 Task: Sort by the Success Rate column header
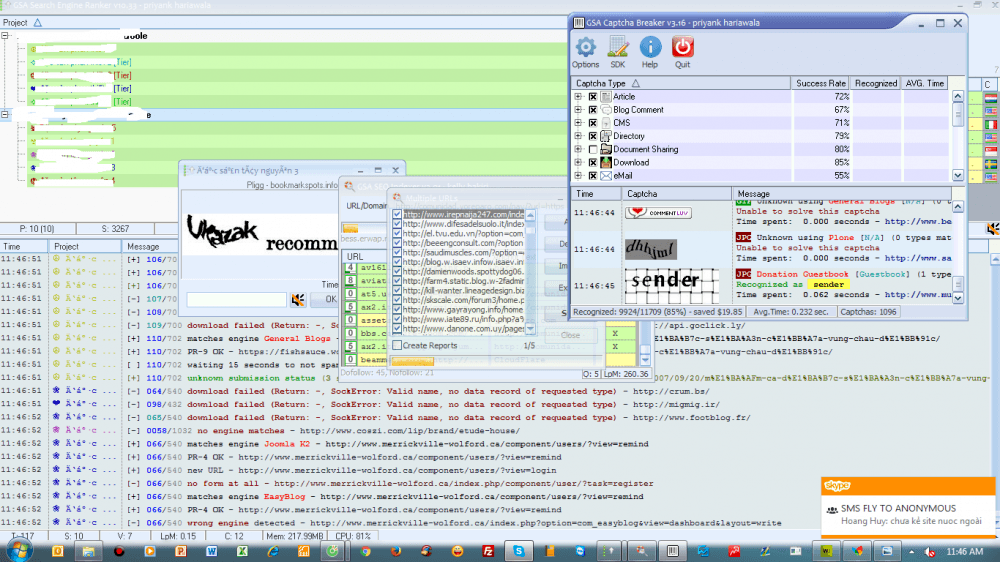820,84
